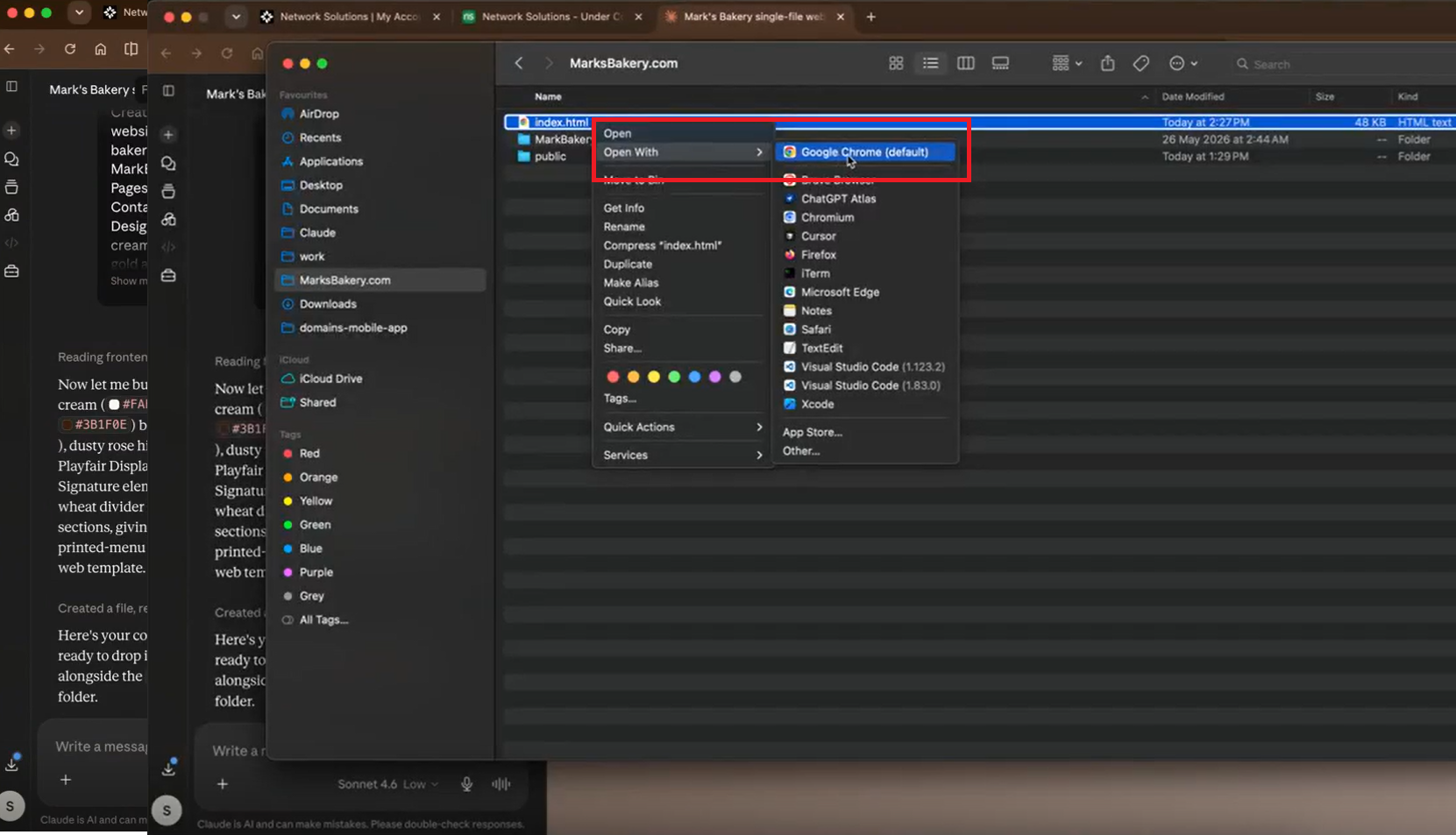This screenshot has width=1456, height=835.
Task: Expand Quick Actions submenu
Action: click(x=683, y=427)
